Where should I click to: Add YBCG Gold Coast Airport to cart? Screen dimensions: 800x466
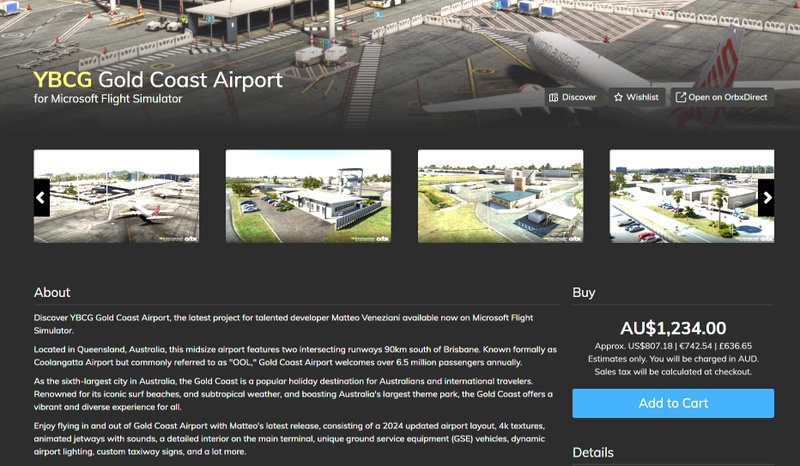(x=673, y=403)
